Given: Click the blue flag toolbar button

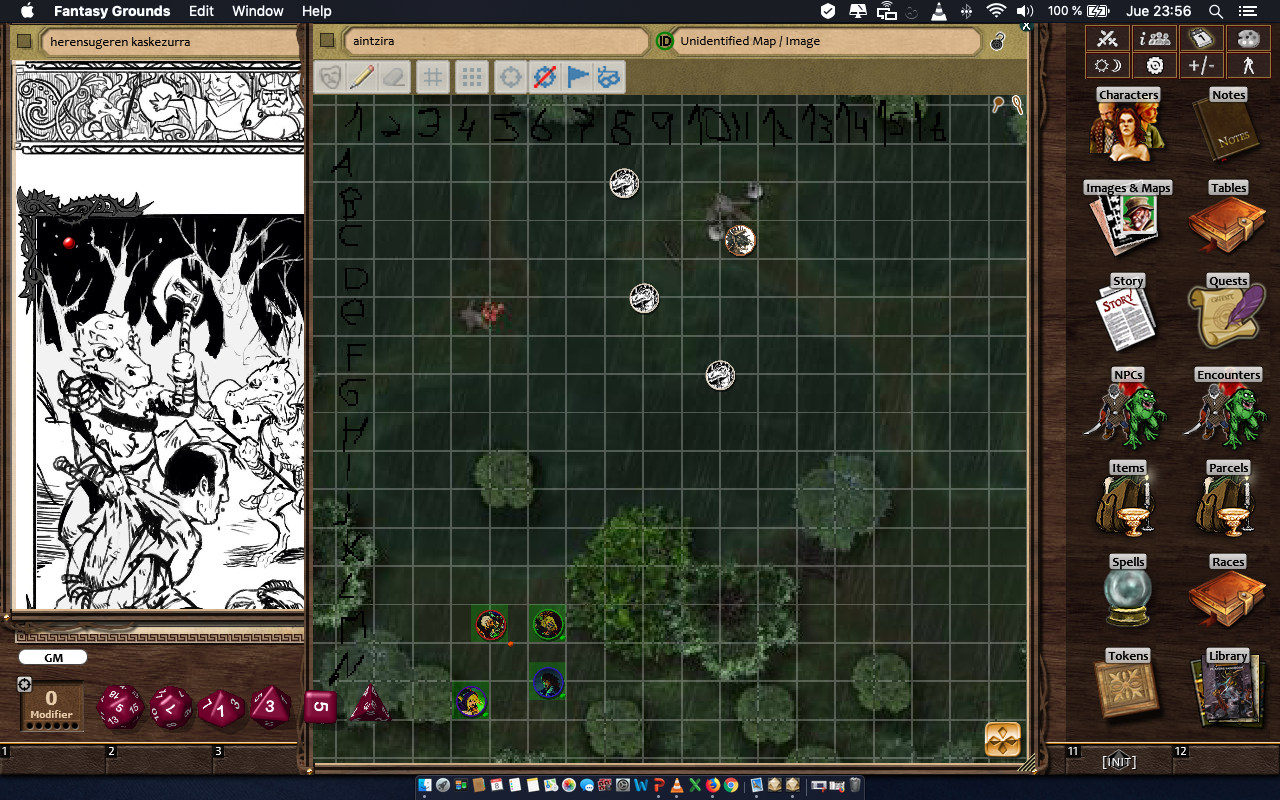Looking at the screenshot, I should coord(577,76).
